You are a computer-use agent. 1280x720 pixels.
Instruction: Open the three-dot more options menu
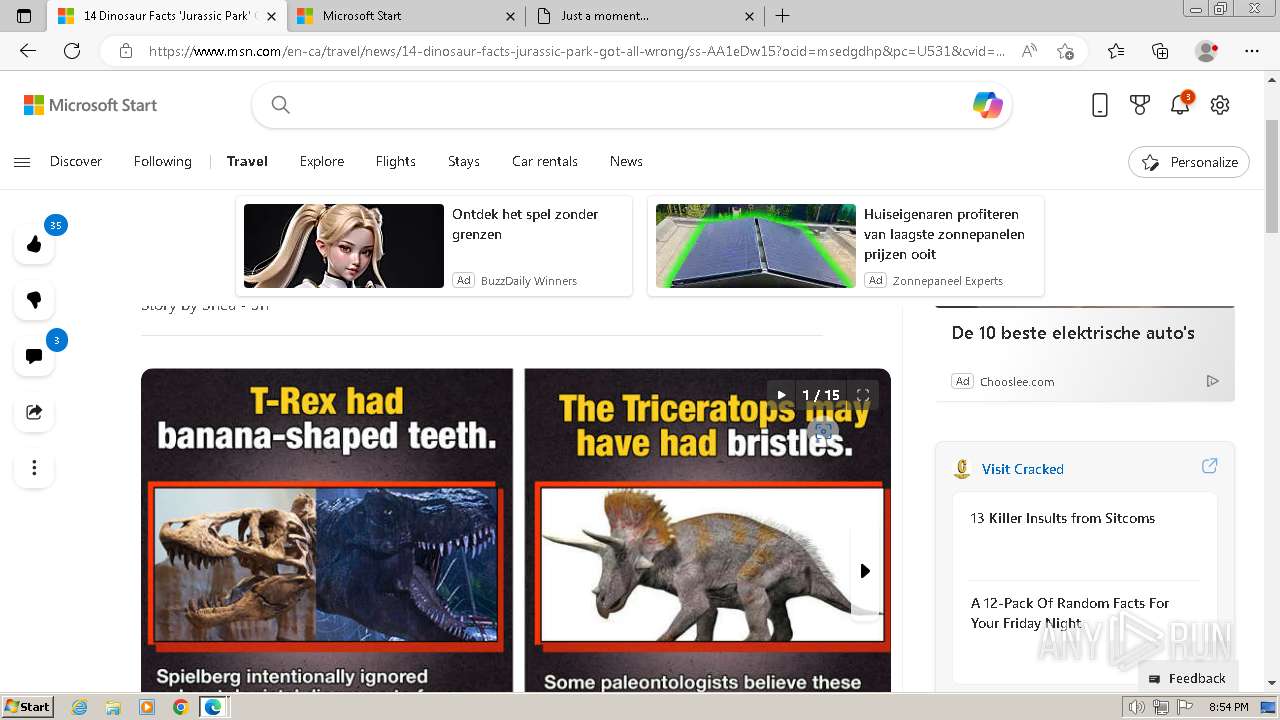(x=34, y=468)
